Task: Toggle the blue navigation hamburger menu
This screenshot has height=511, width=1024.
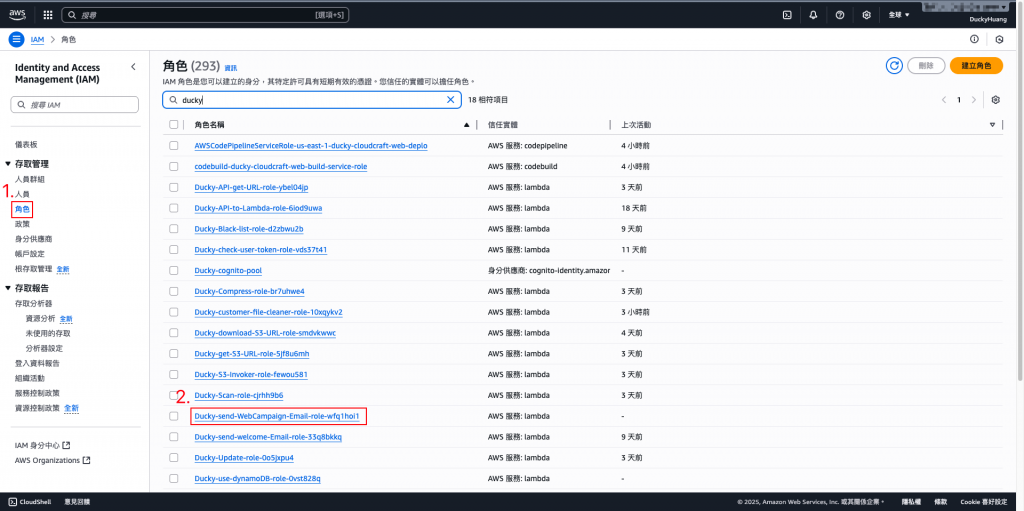Action: click(x=16, y=39)
